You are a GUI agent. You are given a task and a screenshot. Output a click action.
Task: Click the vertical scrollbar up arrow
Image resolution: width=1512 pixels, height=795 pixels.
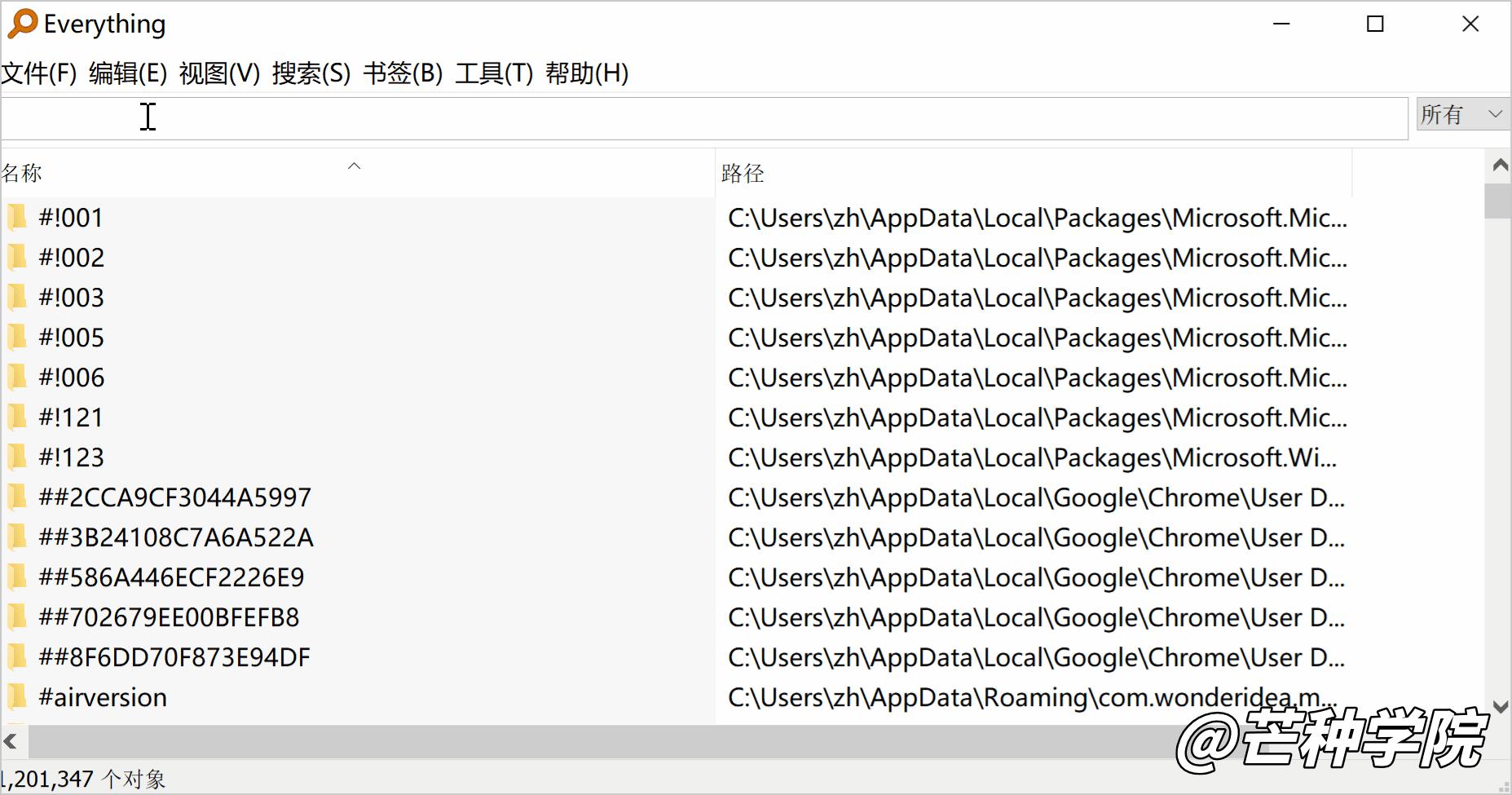coord(1498,166)
